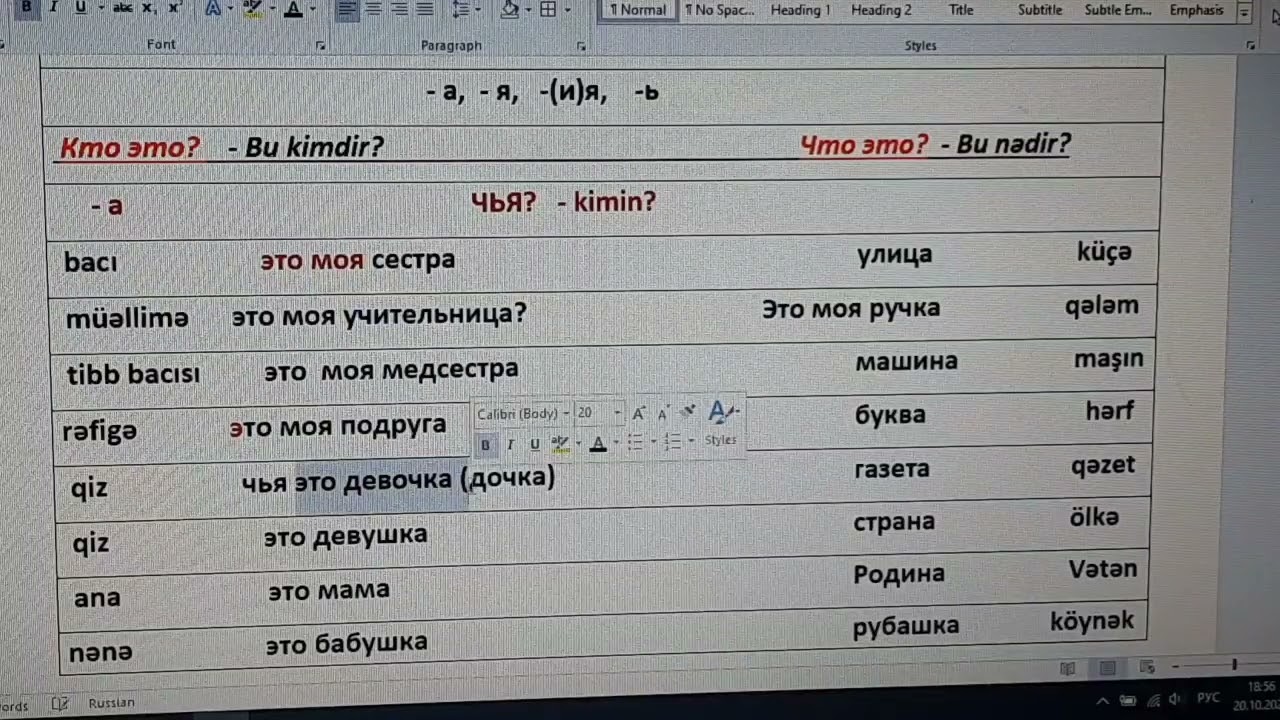Click РУС keyboard language indicator
The width and height of the screenshot is (1280, 720).
pyautogui.click(x=1208, y=698)
